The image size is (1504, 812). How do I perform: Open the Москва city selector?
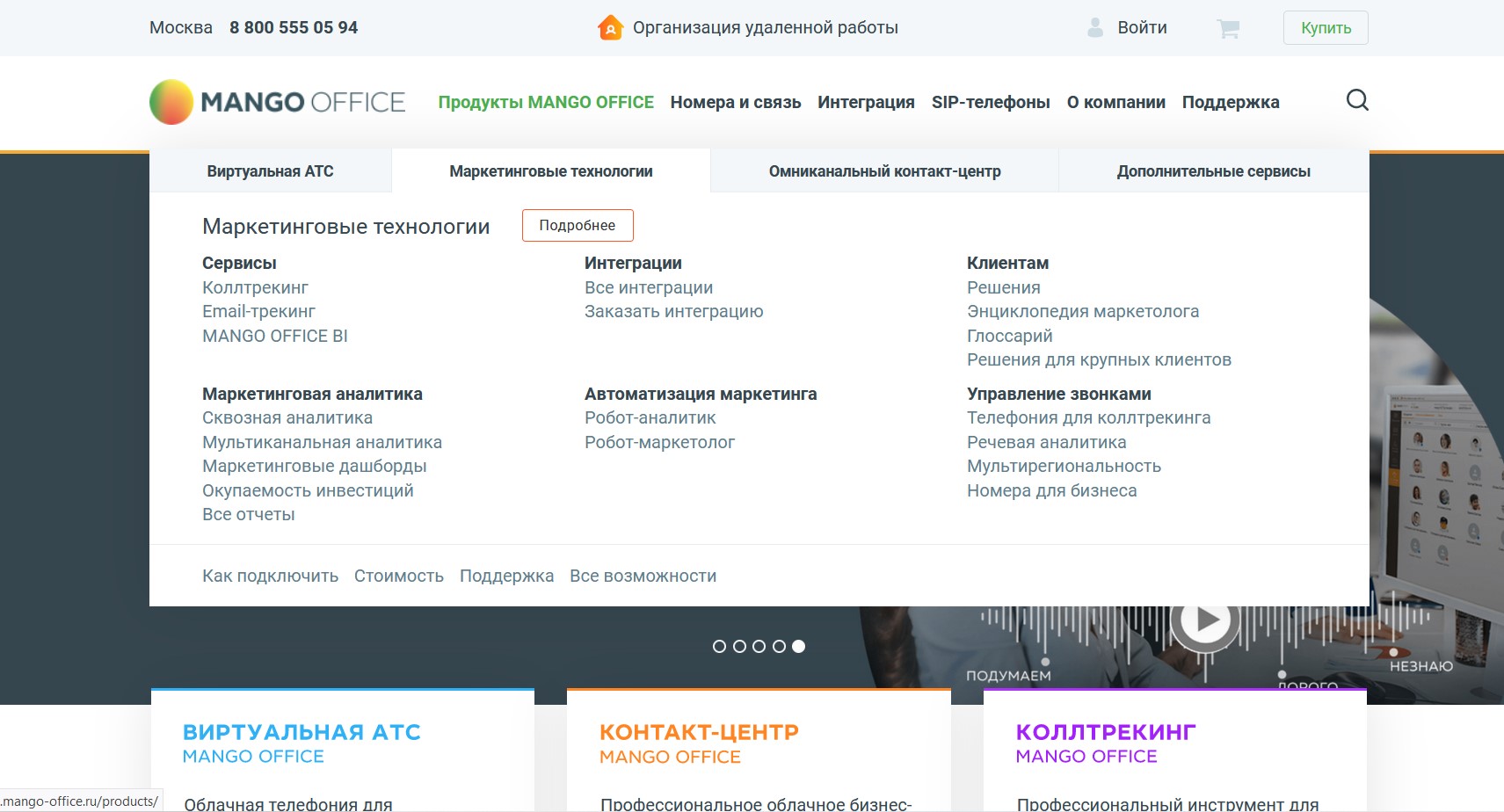point(181,28)
